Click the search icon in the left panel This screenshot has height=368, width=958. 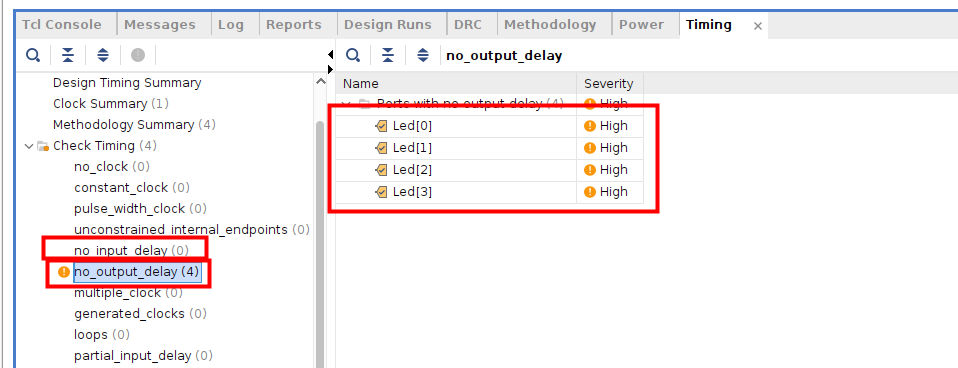pyautogui.click(x=32, y=56)
